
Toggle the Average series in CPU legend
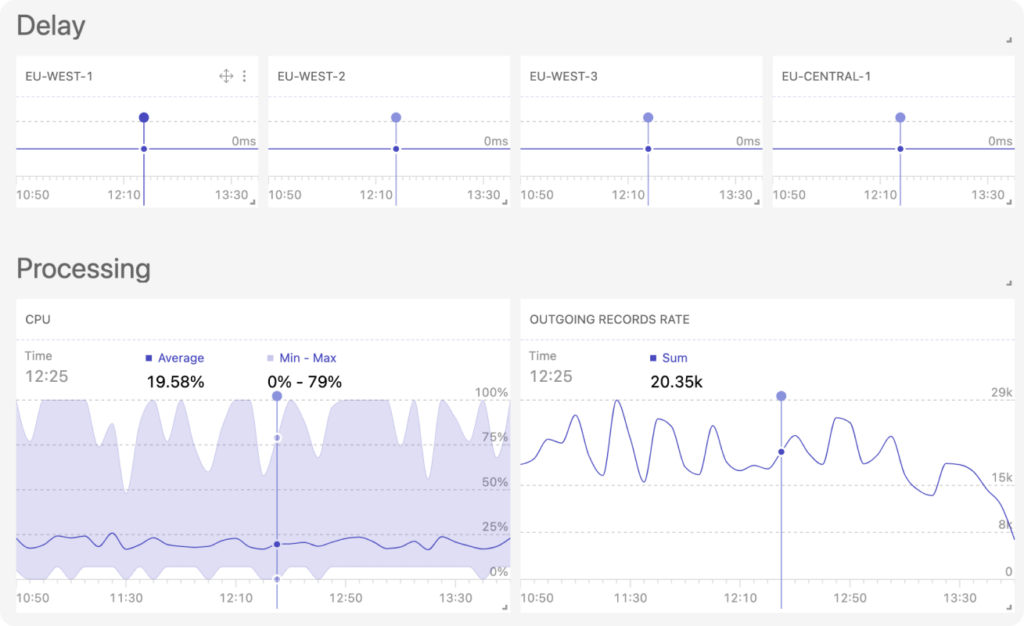175,358
